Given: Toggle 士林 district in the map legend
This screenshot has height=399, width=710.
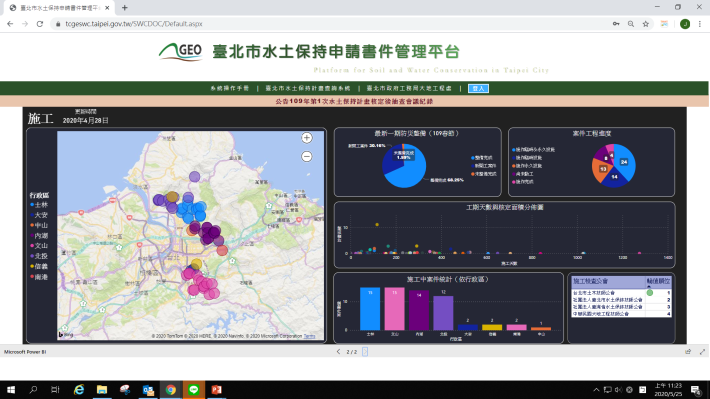Looking at the screenshot, I should [x=39, y=205].
